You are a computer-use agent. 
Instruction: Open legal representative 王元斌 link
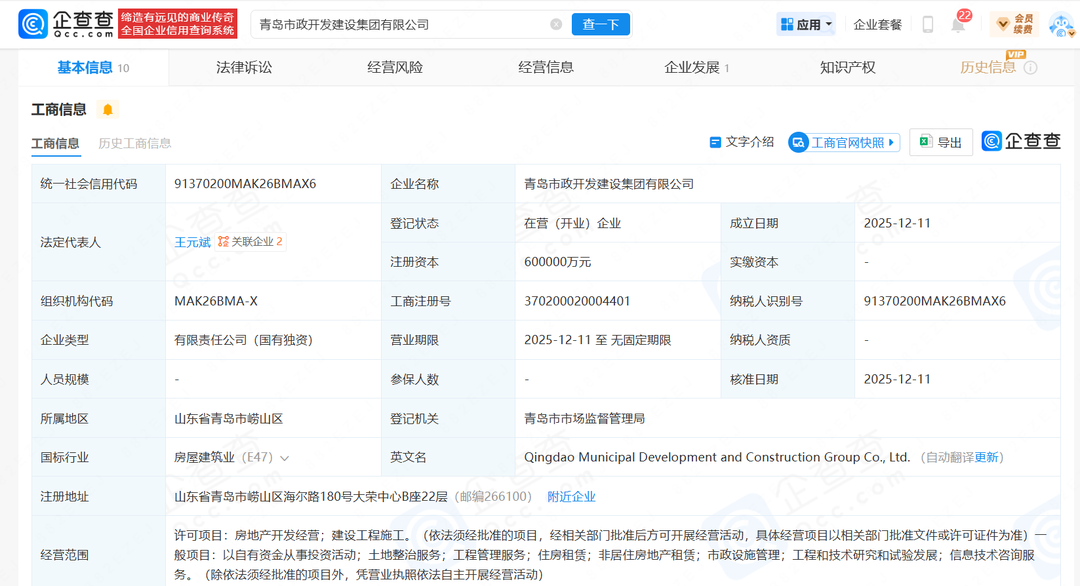[x=192, y=242]
